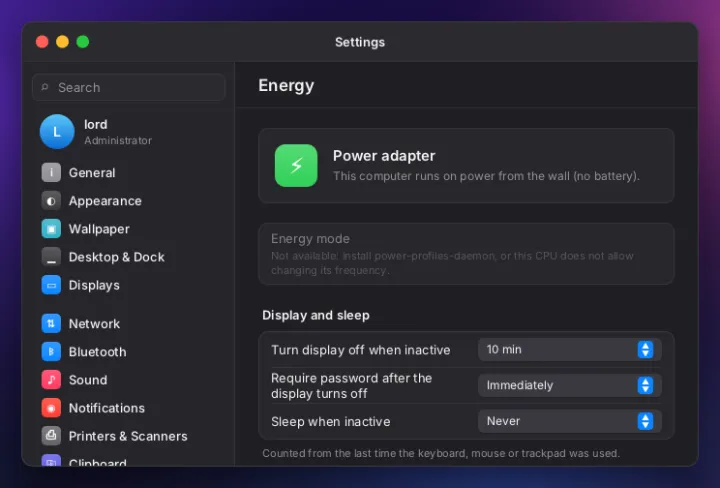The width and height of the screenshot is (720, 488).
Task: Click the Energy mode heading
Action: point(310,239)
